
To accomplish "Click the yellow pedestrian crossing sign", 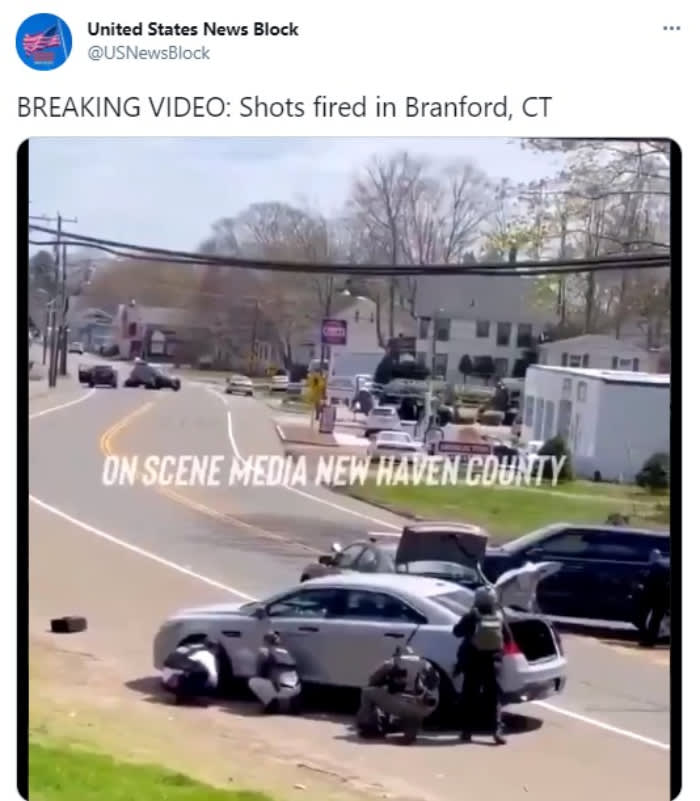I will click(316, 386).
